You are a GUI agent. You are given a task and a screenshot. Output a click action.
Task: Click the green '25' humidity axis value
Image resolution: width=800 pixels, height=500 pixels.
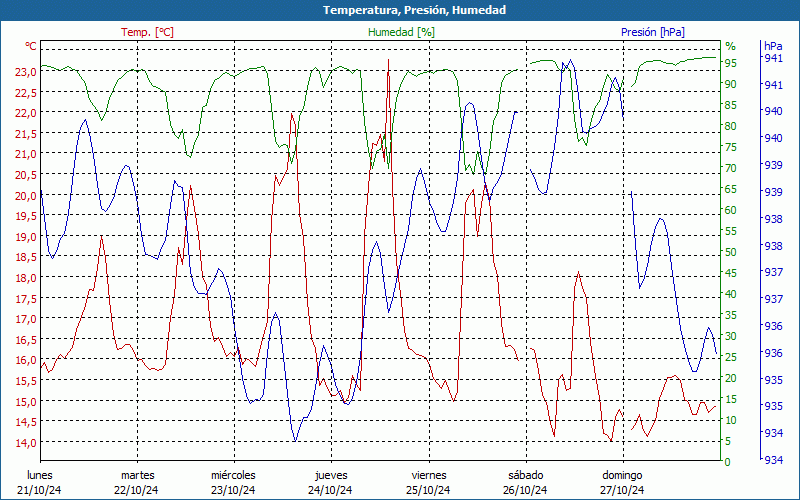(731, 357)
